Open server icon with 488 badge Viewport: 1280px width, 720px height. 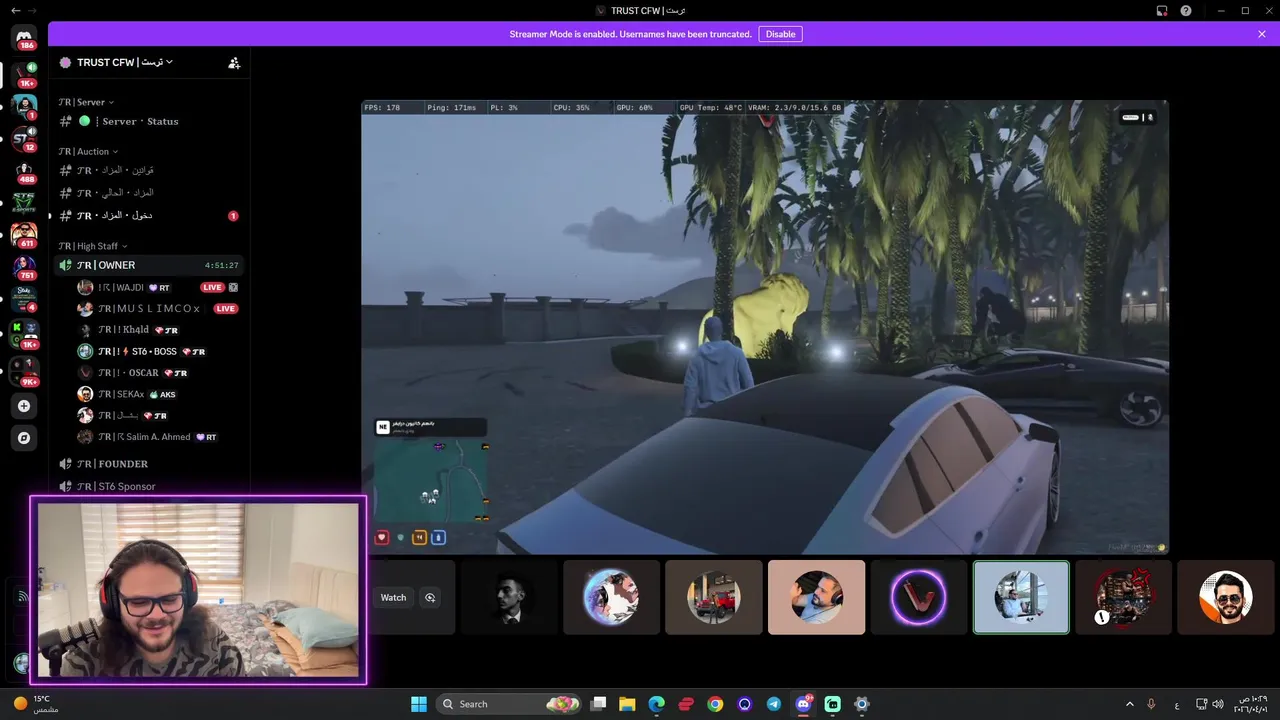click(x=24, y=170)
